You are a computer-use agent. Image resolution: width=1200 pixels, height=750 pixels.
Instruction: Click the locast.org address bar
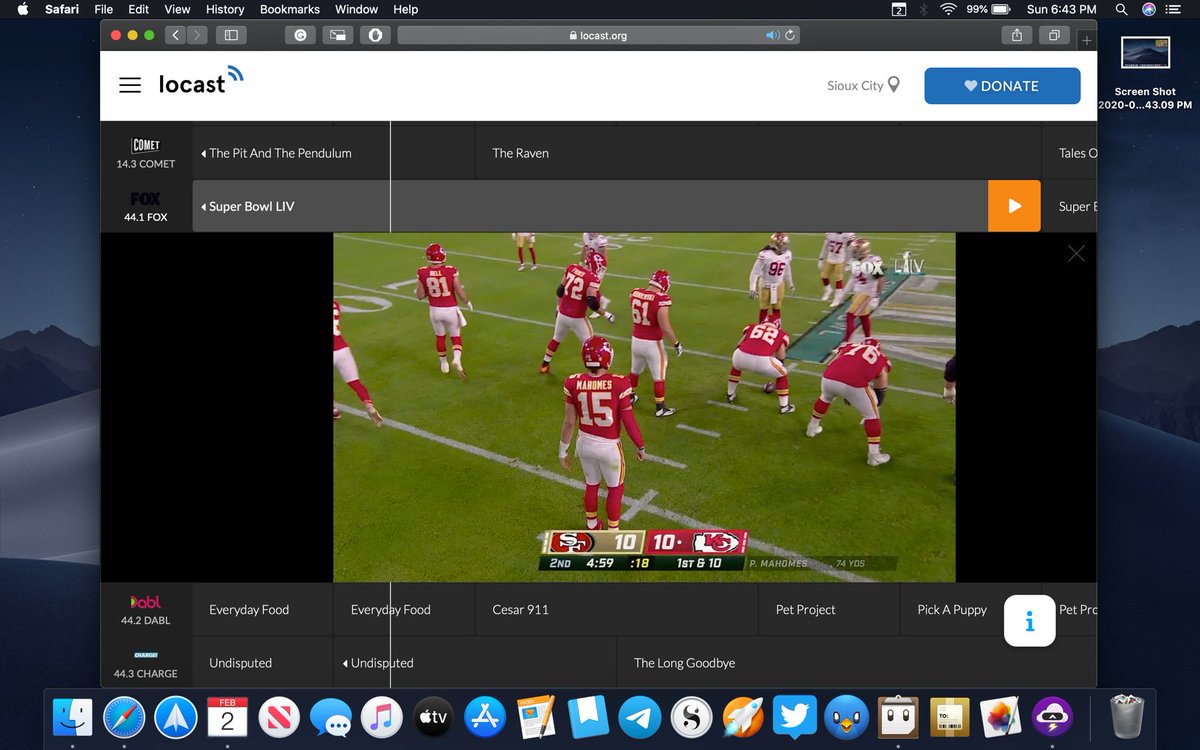click(598, 35)
